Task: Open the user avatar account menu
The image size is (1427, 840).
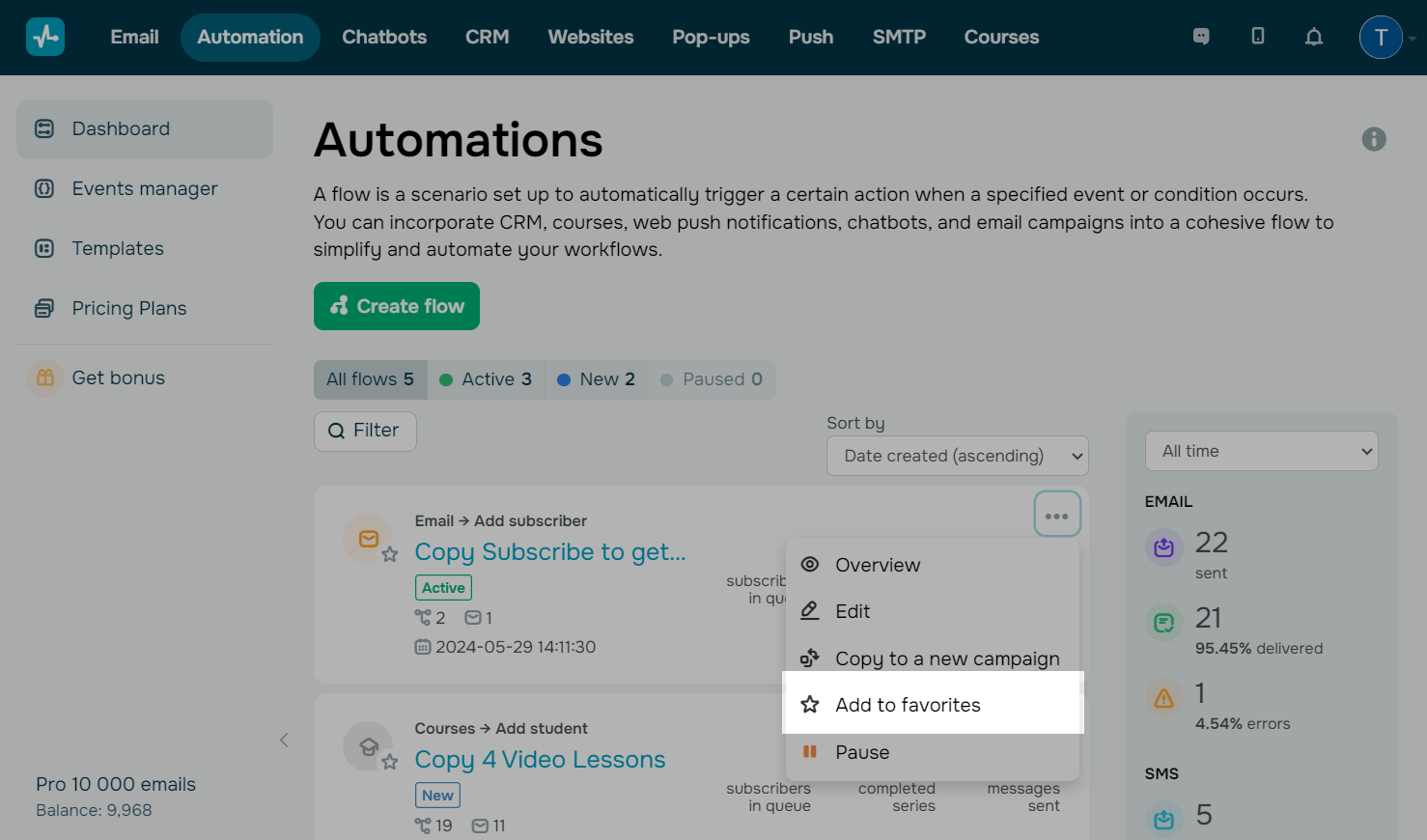Action: [x=1381, y=37]
